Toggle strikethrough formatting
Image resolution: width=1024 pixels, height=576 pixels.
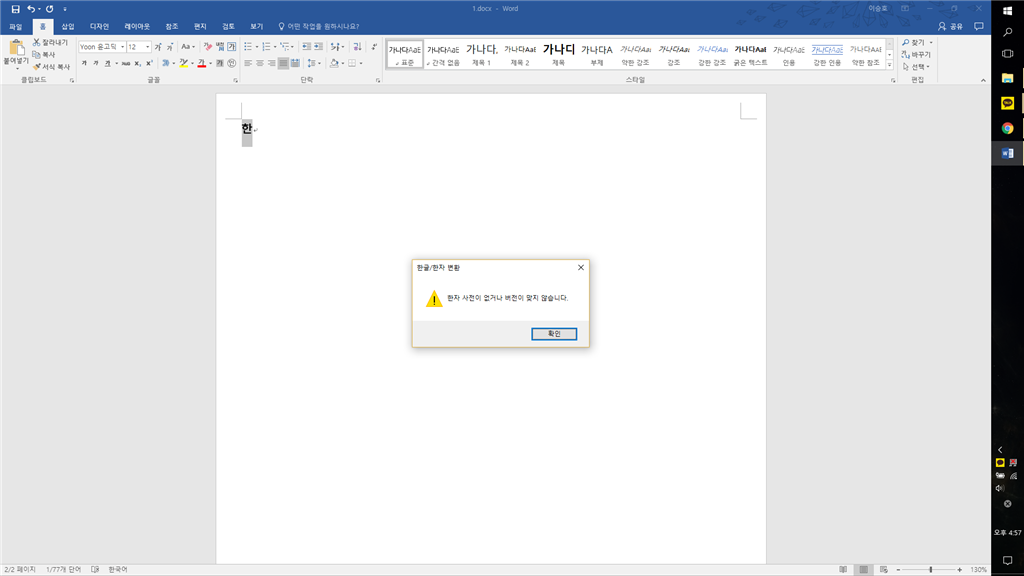tap(125, 63)
